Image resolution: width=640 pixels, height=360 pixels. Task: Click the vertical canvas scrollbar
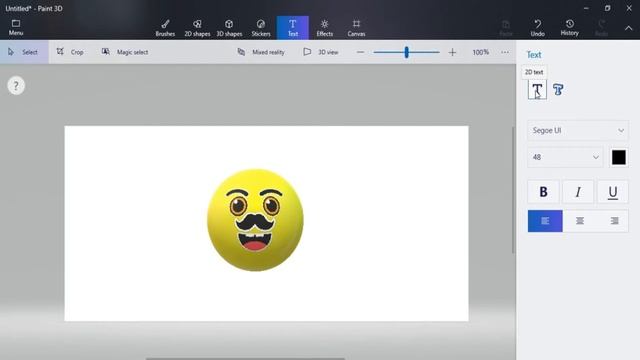pos(513,190)
